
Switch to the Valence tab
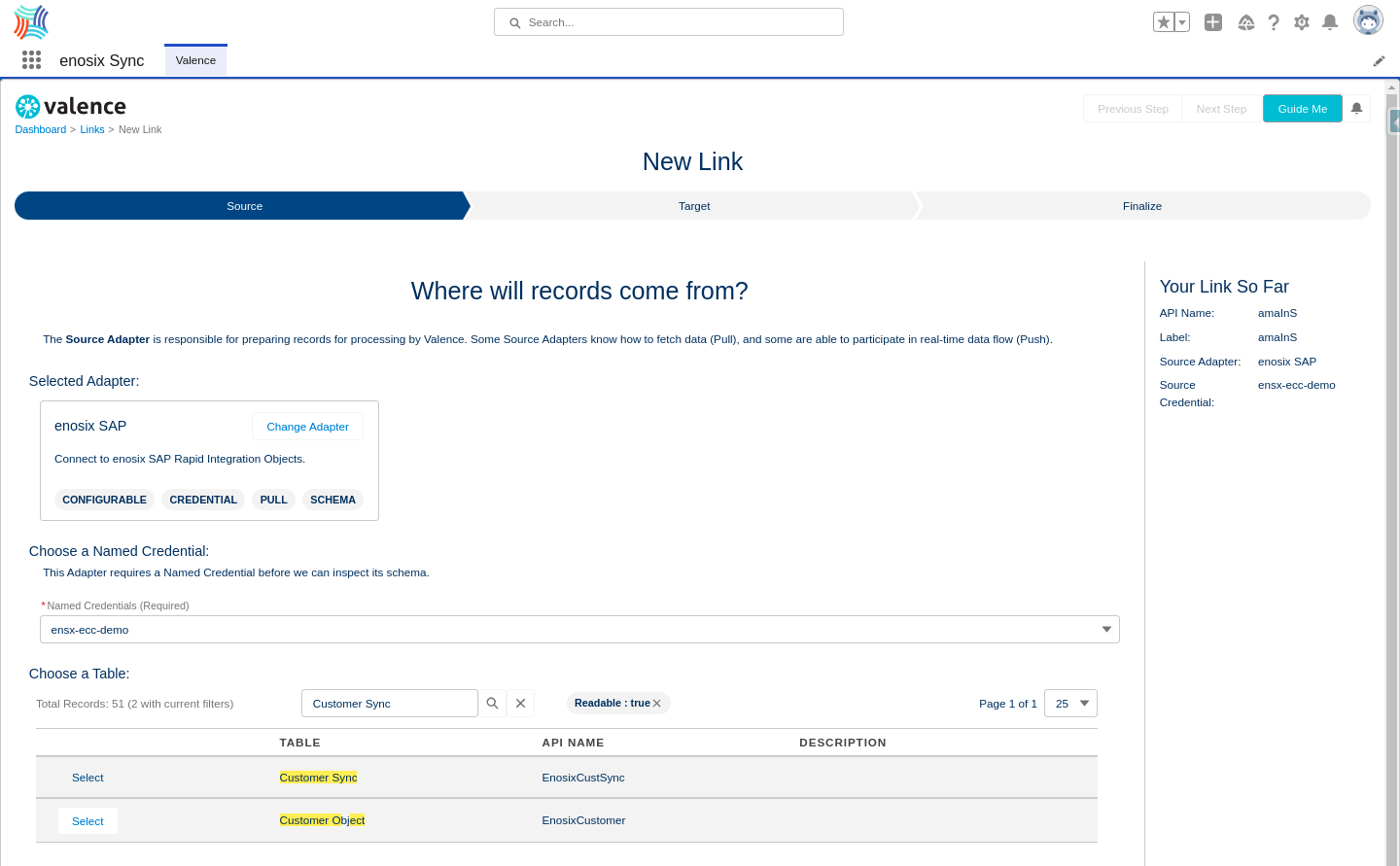[195, 60]
